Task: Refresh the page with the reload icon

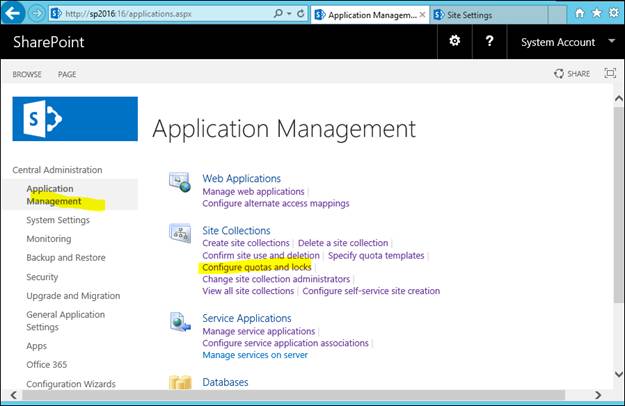Action: point(301,14)
